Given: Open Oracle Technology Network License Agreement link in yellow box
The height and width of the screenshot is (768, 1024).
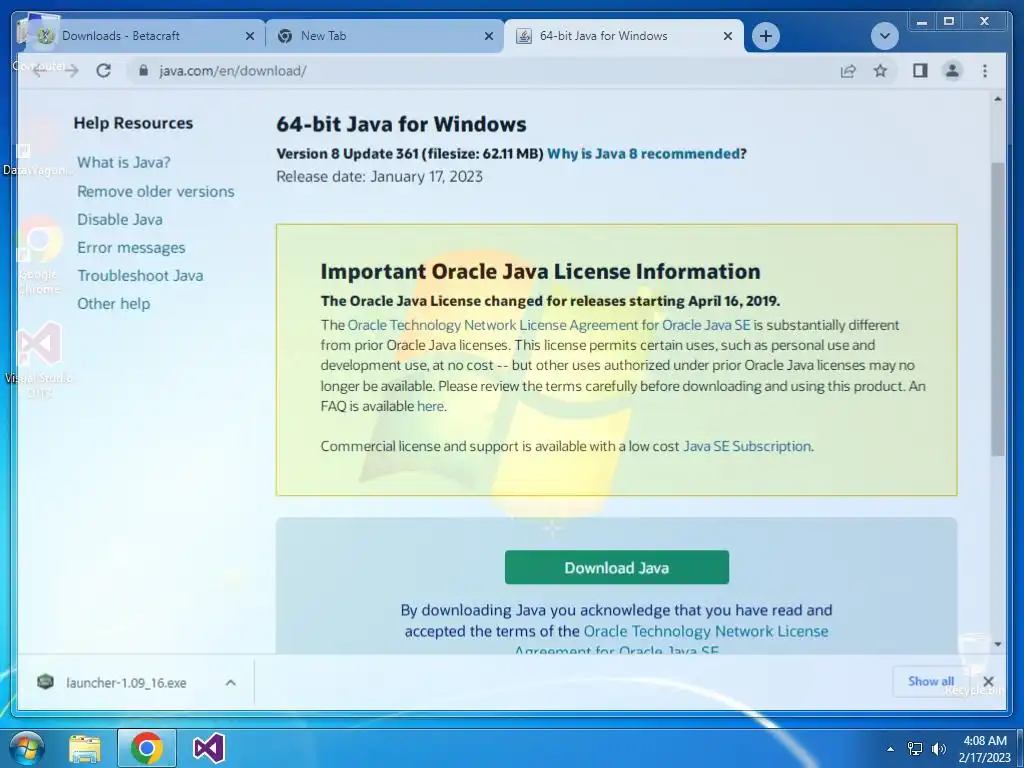Looking at the screenshot, I should coord(549,325).
